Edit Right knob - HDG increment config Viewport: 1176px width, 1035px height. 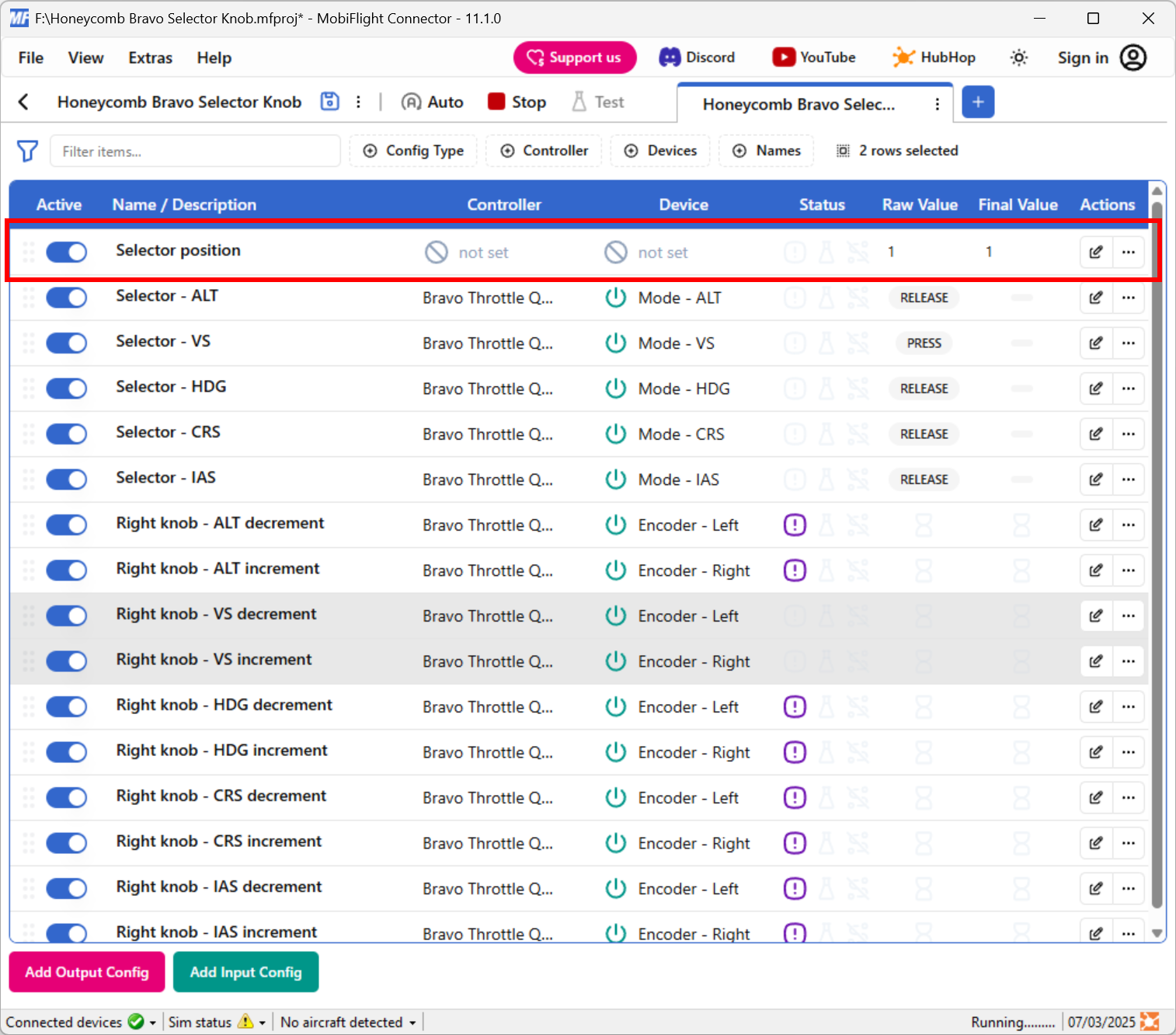(1096, 752)
